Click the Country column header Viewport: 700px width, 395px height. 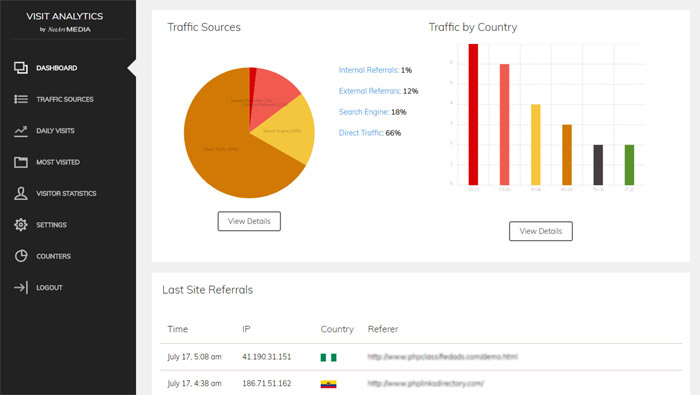tap(337, 329)
